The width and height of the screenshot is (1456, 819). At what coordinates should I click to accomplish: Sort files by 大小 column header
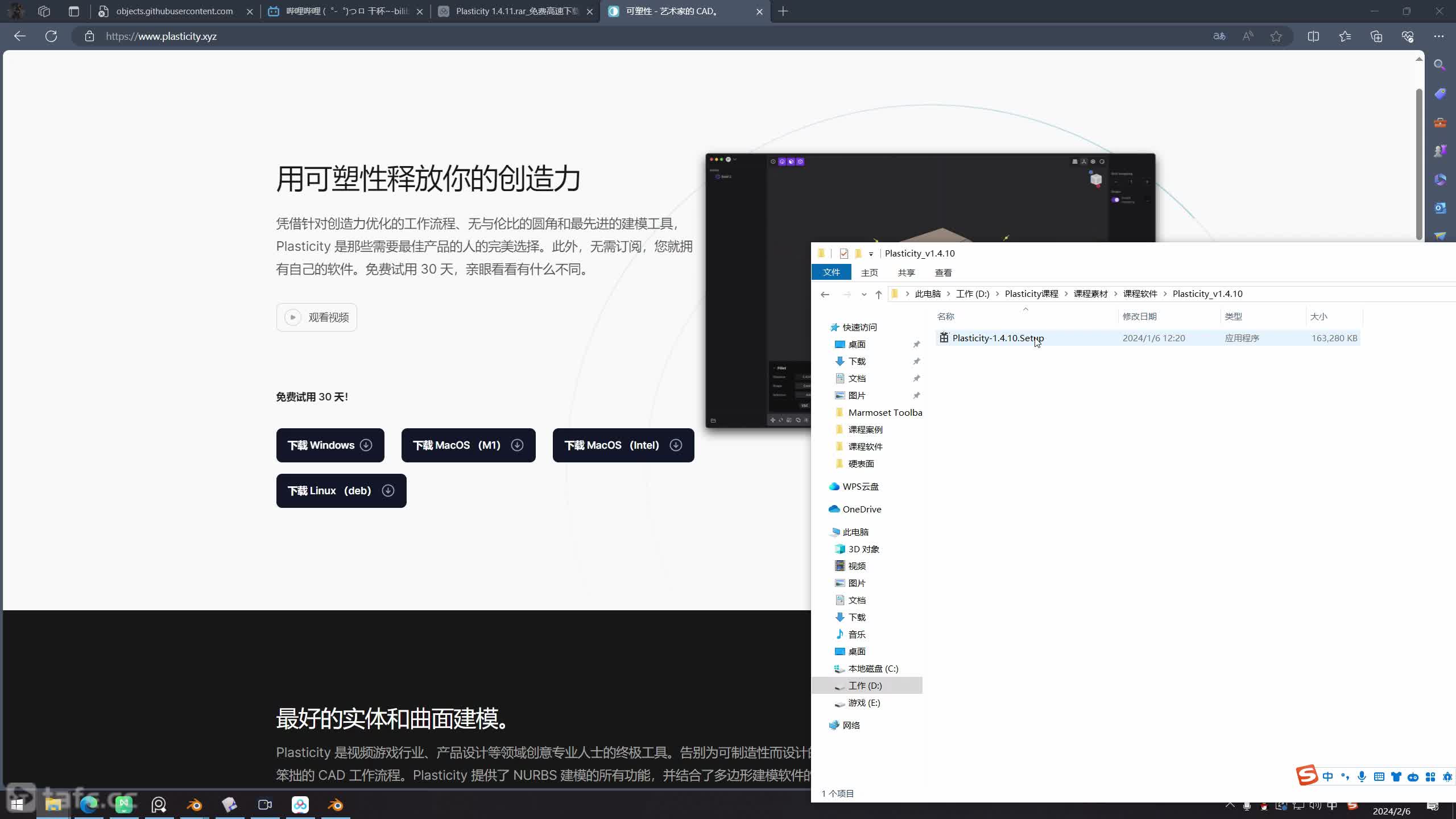click(x=1318, y=317)
